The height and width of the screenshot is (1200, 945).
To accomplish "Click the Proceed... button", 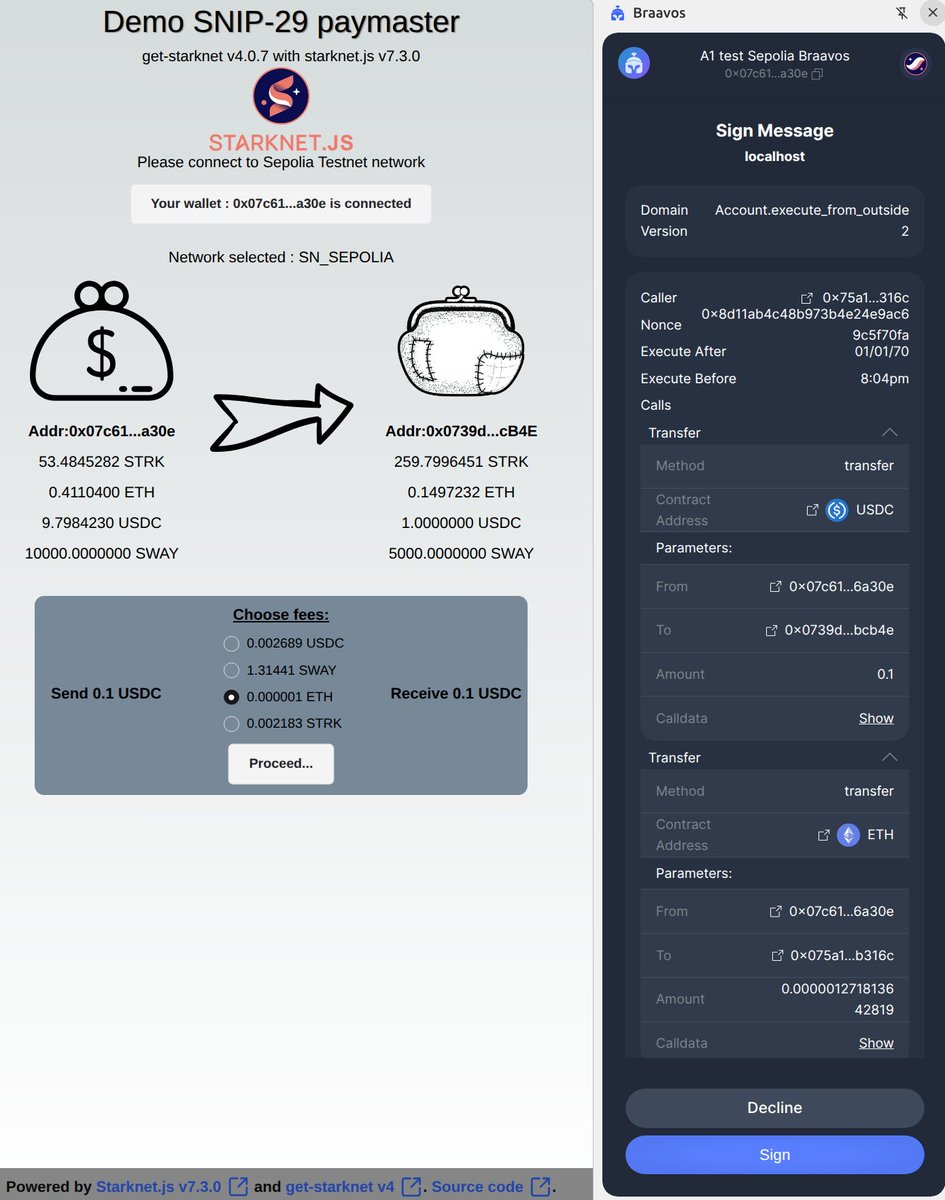I will pos(281,764).
